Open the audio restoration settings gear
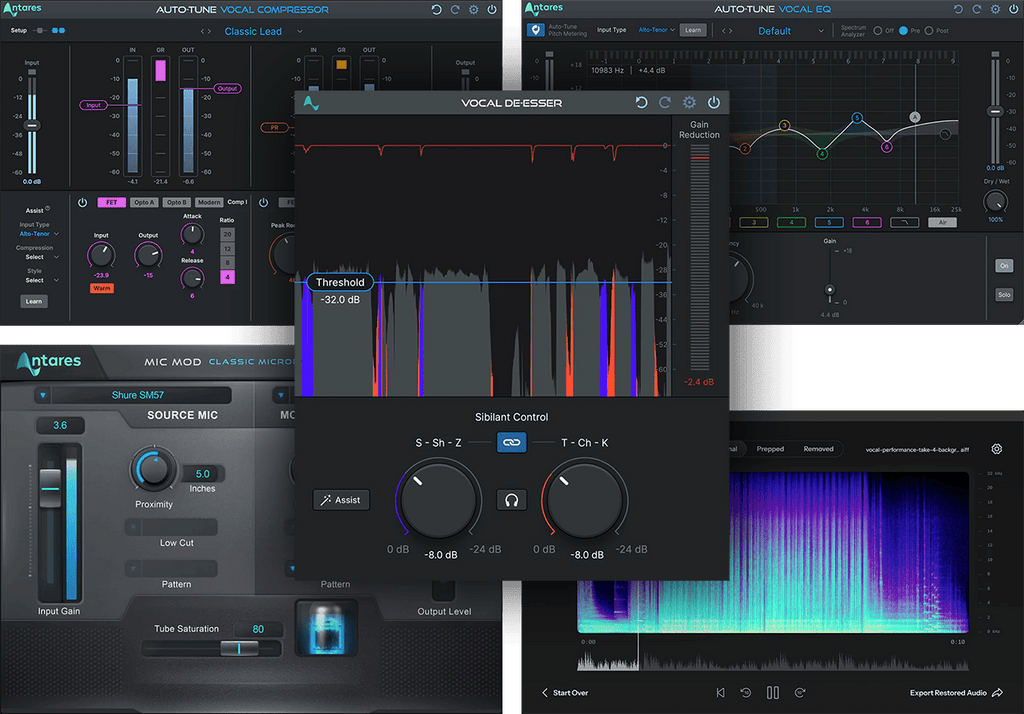Screen dimensions: 1024x714 pyautogui.click(x=996, y=449)
